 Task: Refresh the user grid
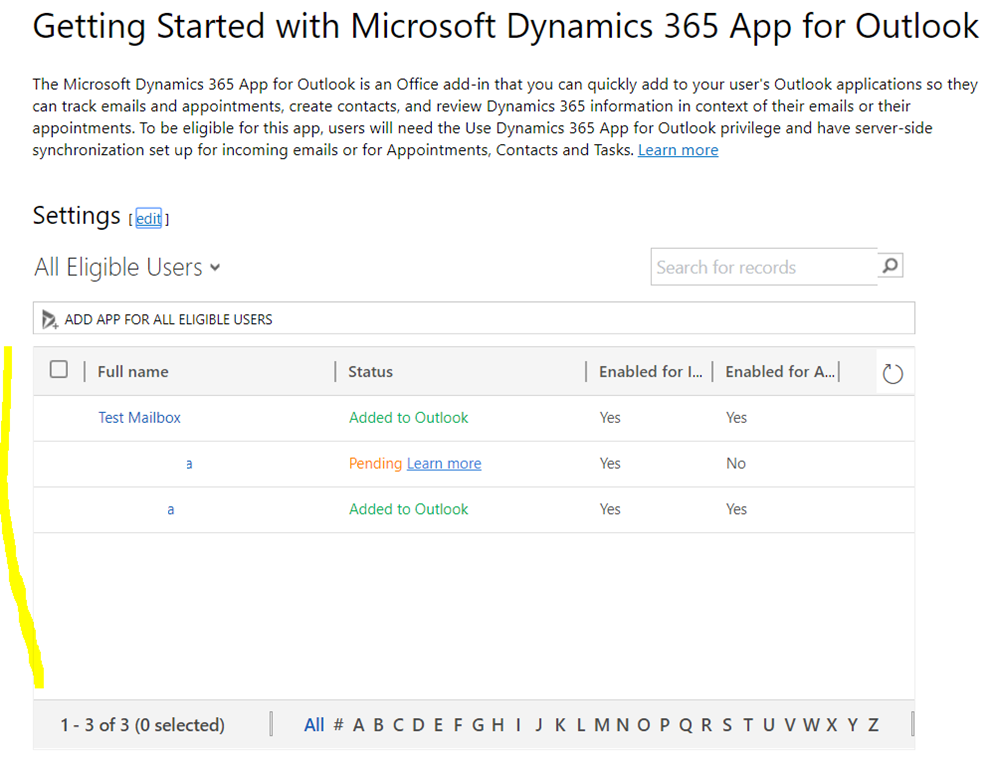[893, 374]
